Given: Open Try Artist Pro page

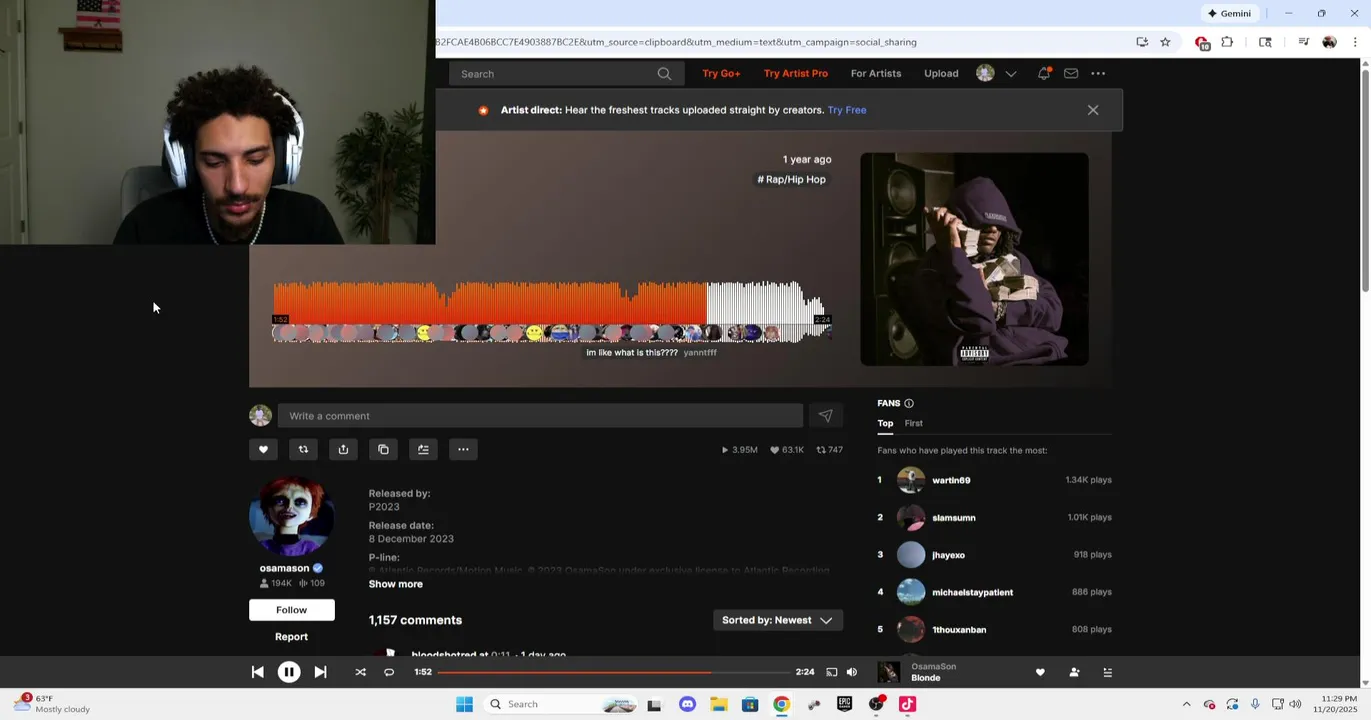Looking at the screenshot, I should (x=796, y=73).
